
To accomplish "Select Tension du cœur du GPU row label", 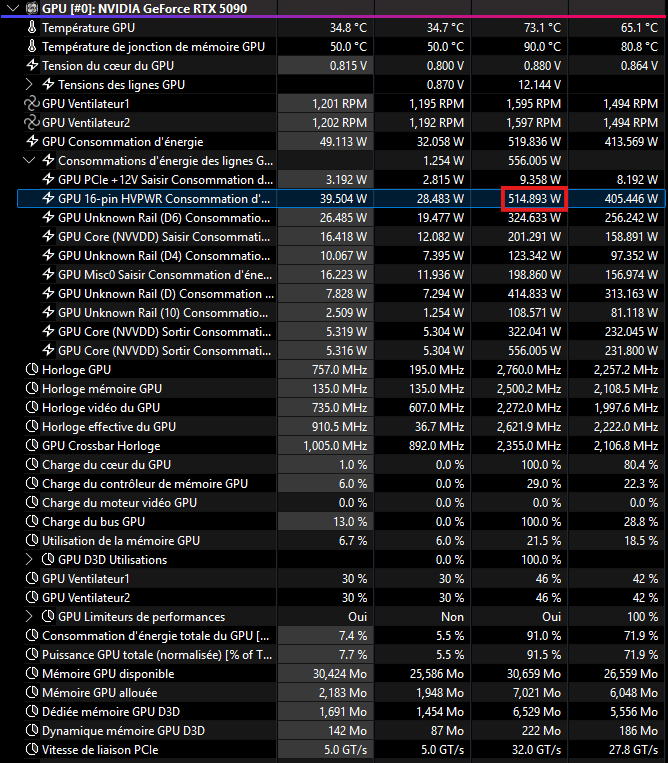I will tap(108, 66).
